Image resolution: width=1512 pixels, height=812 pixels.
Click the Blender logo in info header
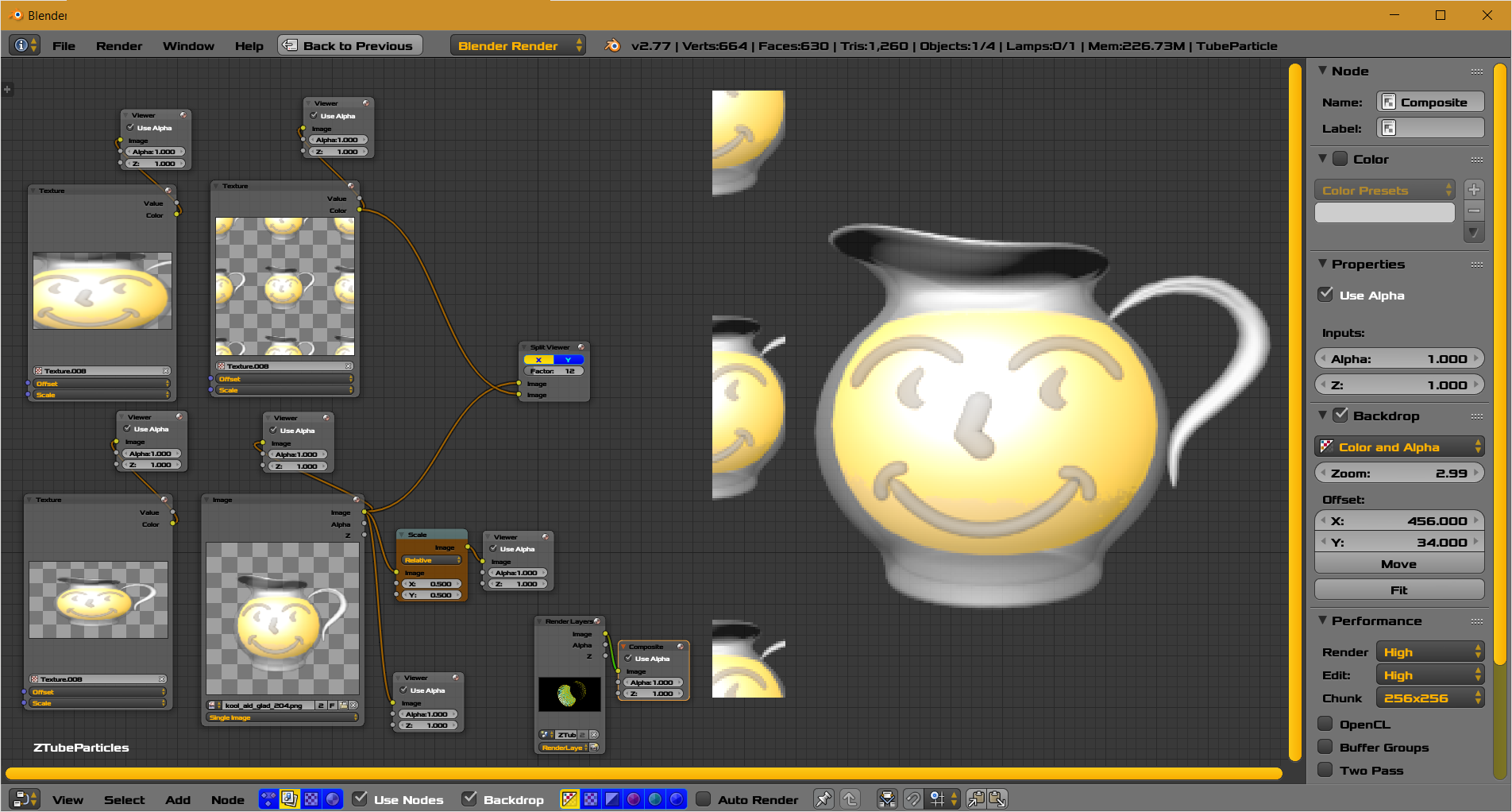coord(612,45)
